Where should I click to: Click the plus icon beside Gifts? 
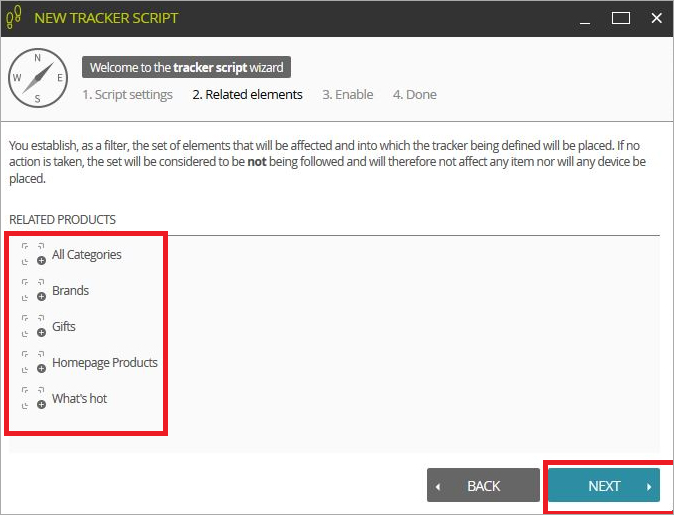[41, 333]
